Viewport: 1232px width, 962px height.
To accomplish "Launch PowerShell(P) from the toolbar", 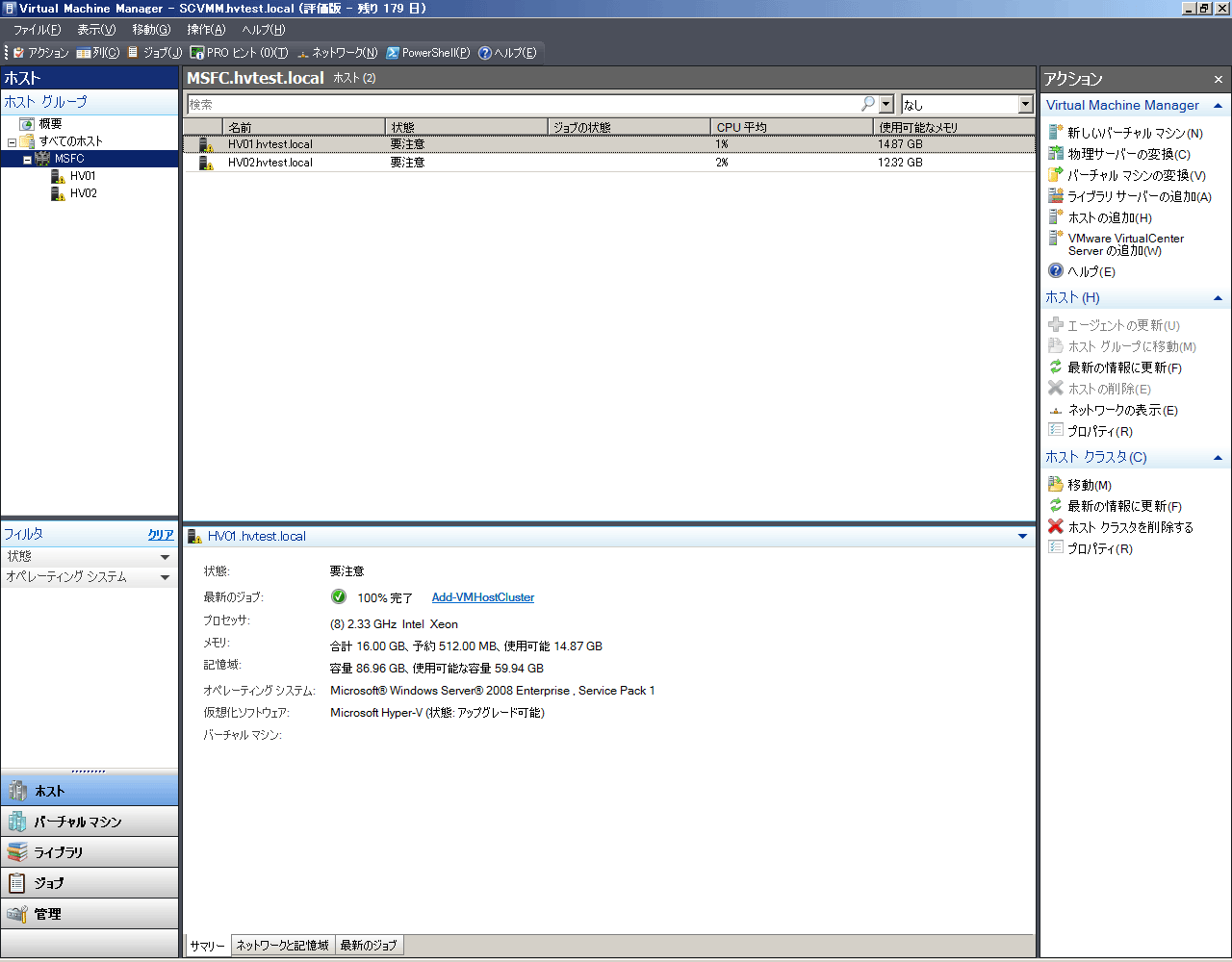I will (428, 53).
